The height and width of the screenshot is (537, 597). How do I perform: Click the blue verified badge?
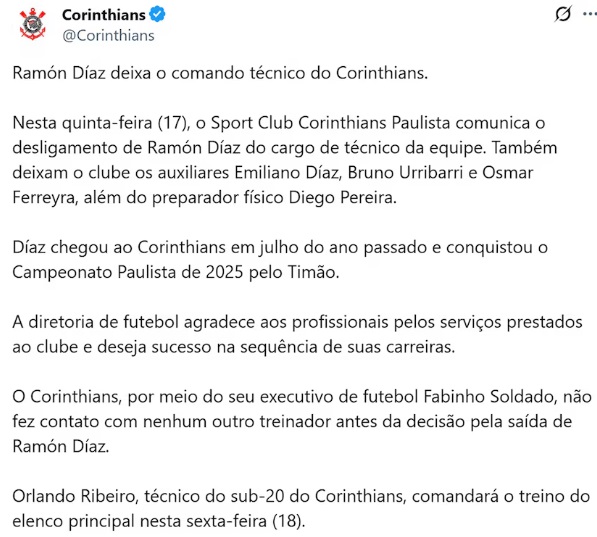pos(157,14)
